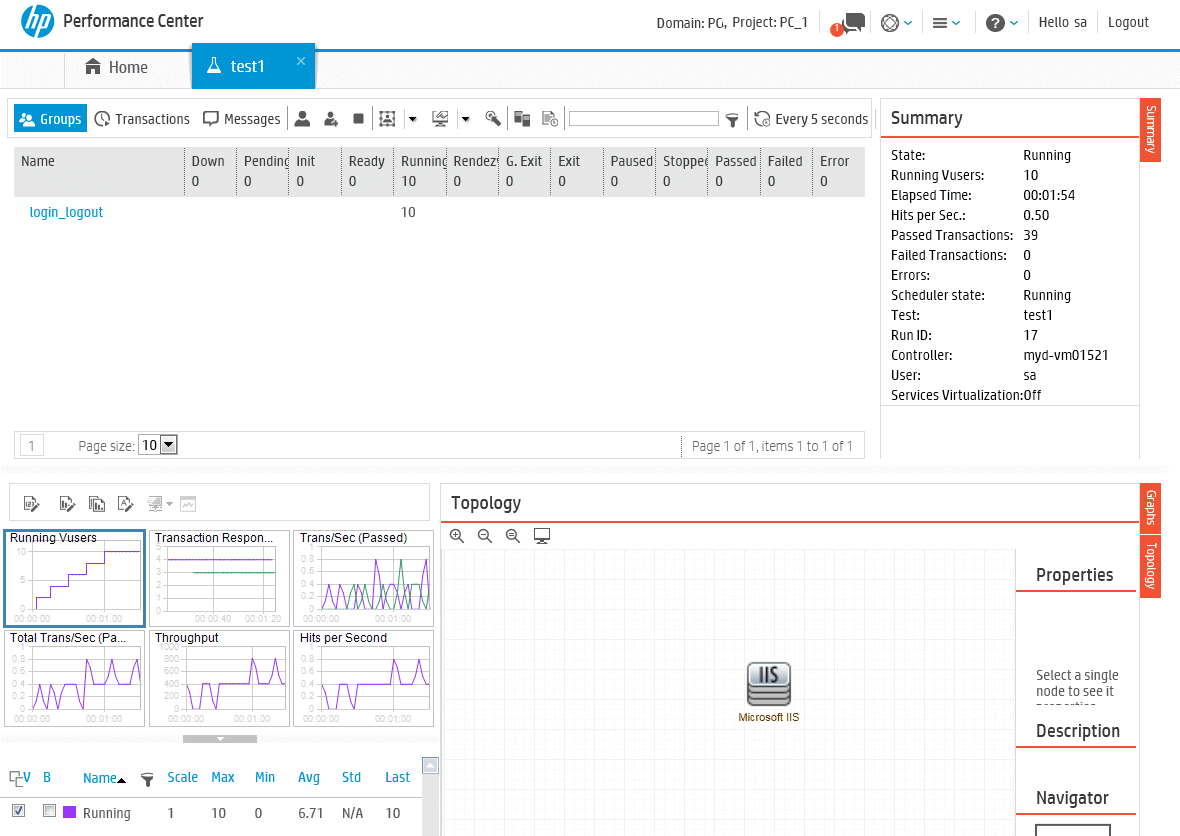Screen dimensions: 1180x836
Task: Open dropdown next to groups design icon
Action: (x=412, y=119)
